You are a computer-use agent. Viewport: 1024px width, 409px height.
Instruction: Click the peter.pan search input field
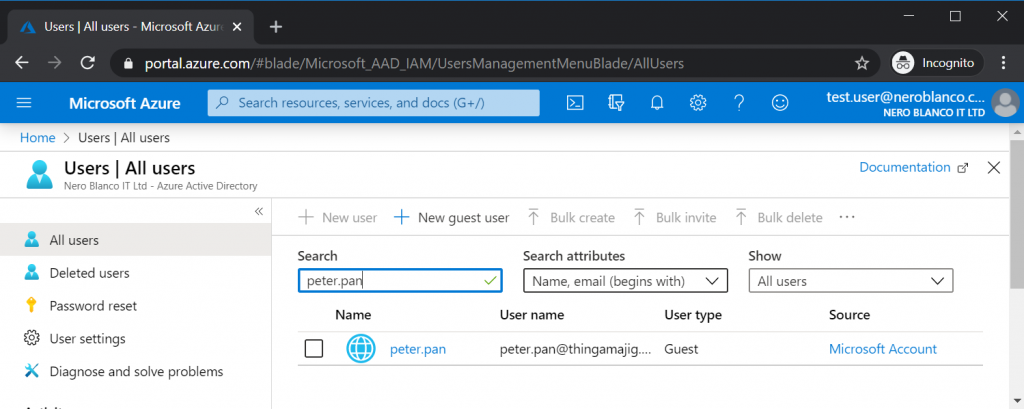400,281
